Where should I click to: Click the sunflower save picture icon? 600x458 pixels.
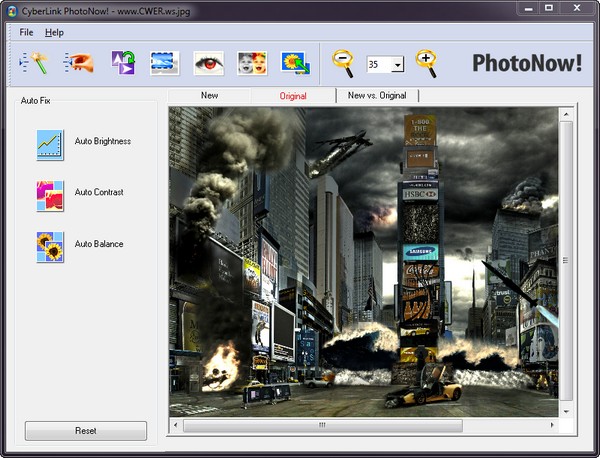coord(295,63)
